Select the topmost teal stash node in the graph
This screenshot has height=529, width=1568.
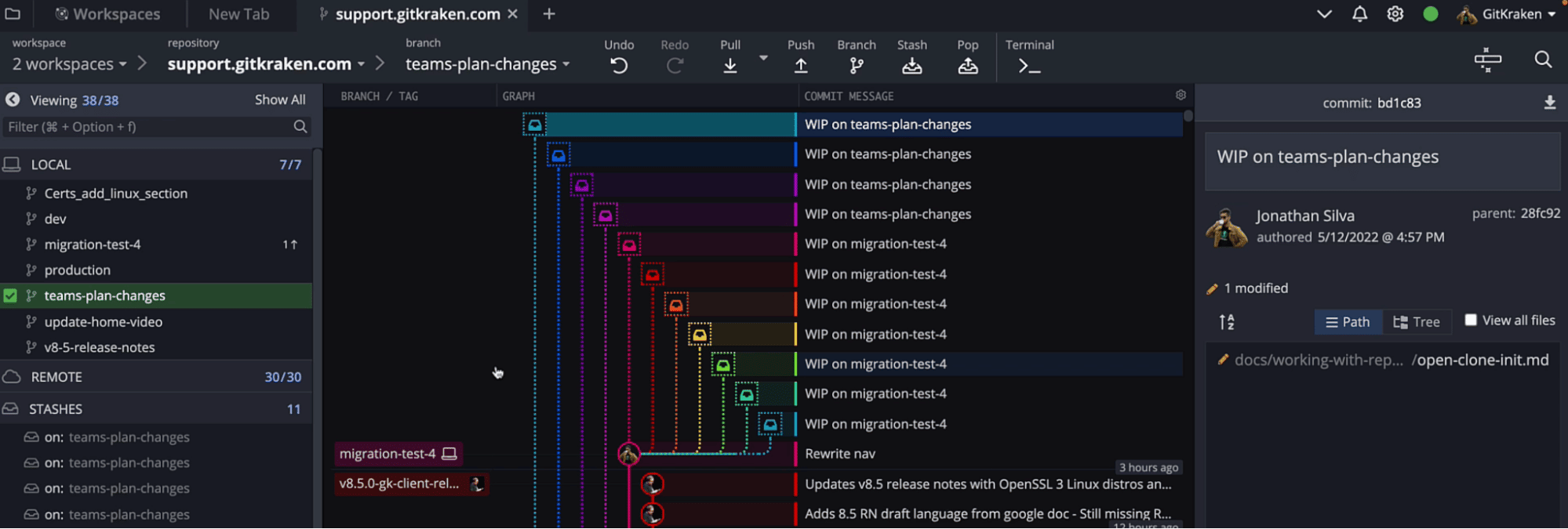click(534, 125)
